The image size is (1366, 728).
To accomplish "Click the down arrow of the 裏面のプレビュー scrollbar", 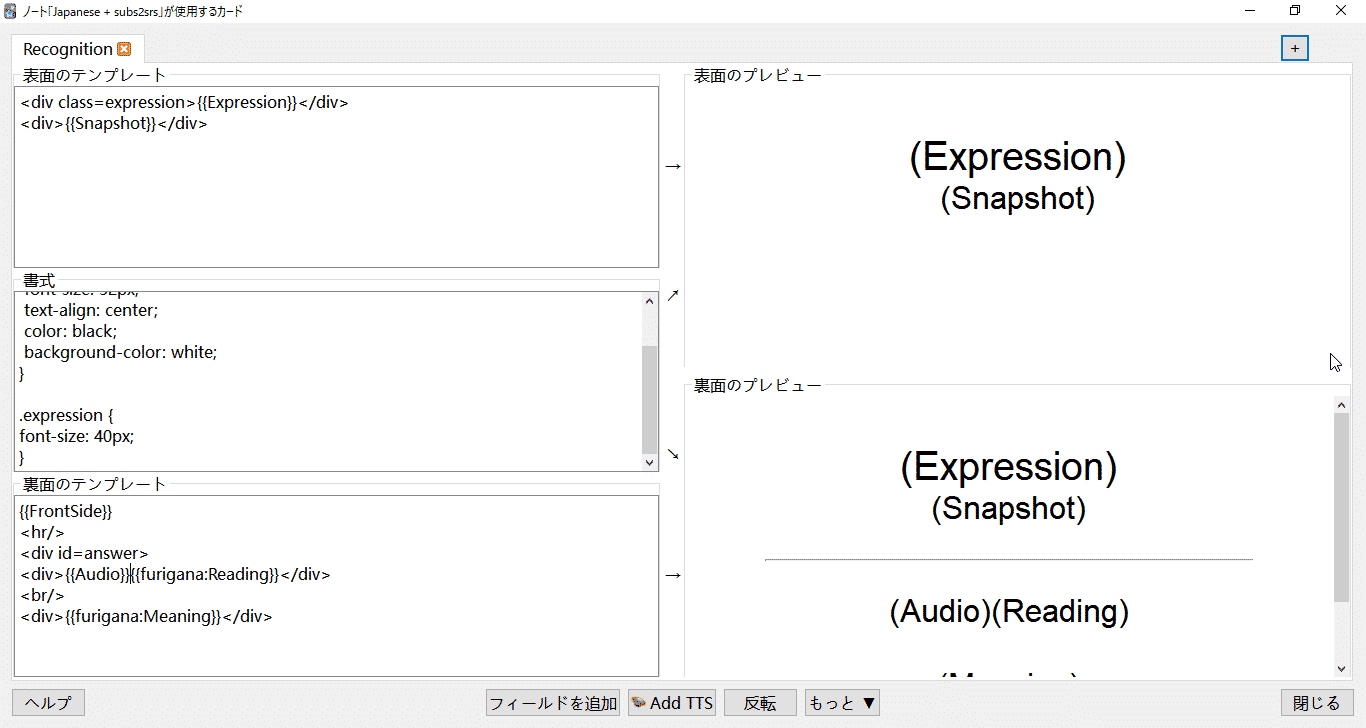I will click(x=1342, y=669).
